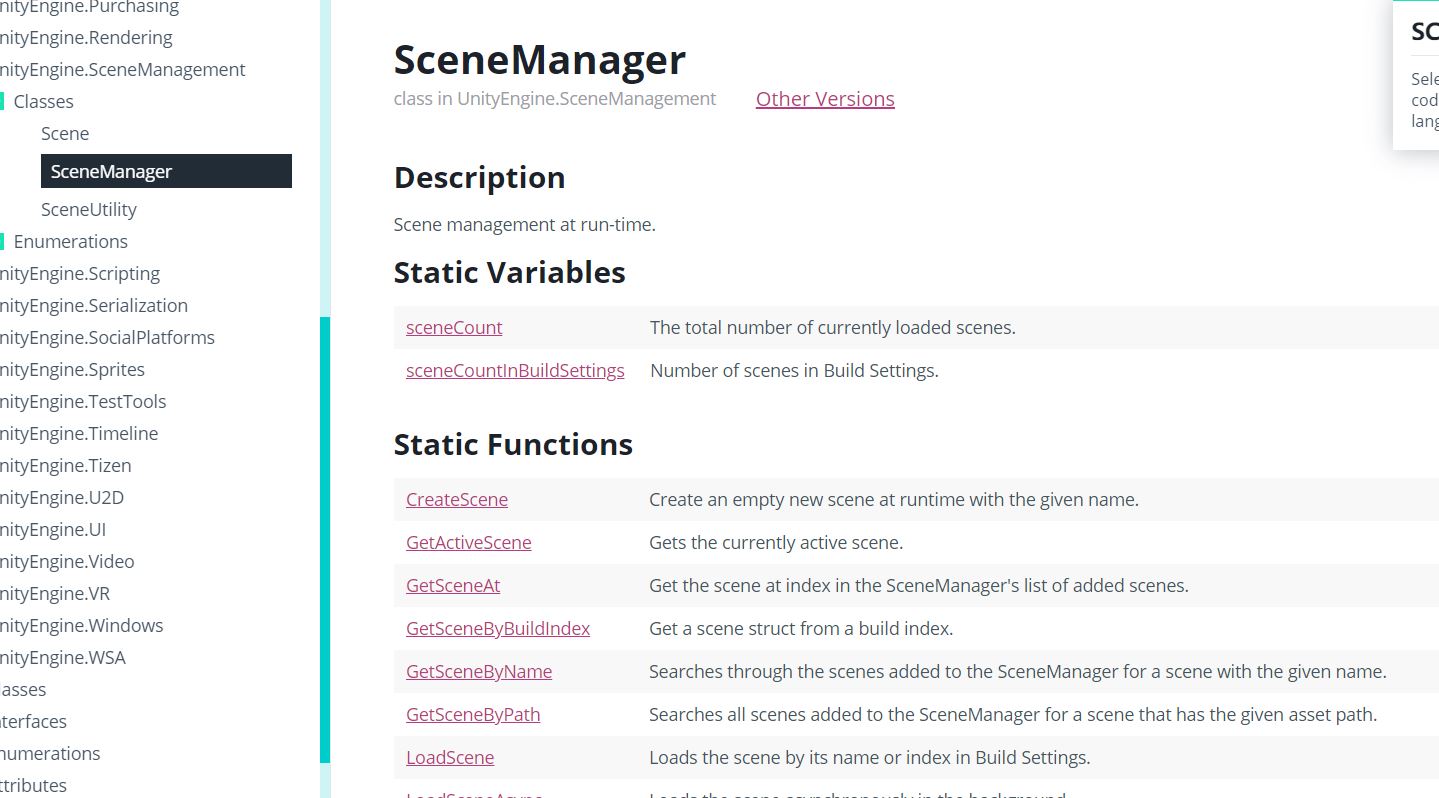Click the Other Versions link

coord(825,99)
